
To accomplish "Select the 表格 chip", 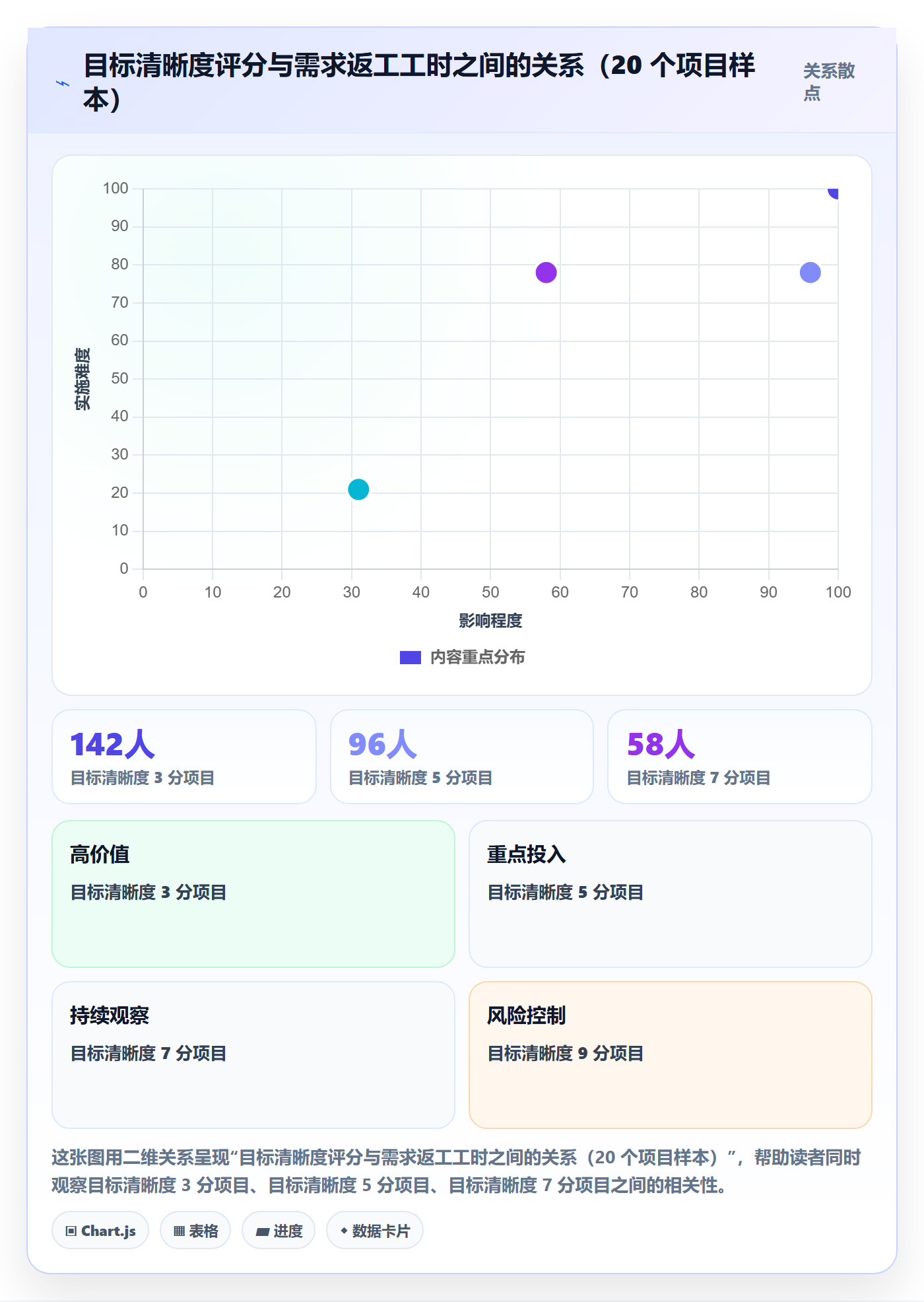I will (x=195, y=1231).
